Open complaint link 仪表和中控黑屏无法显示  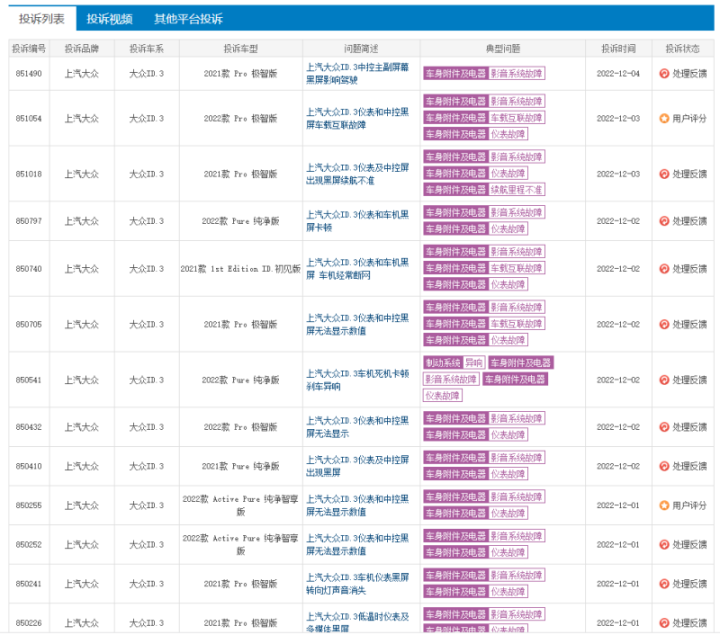(x=357, y=427)
